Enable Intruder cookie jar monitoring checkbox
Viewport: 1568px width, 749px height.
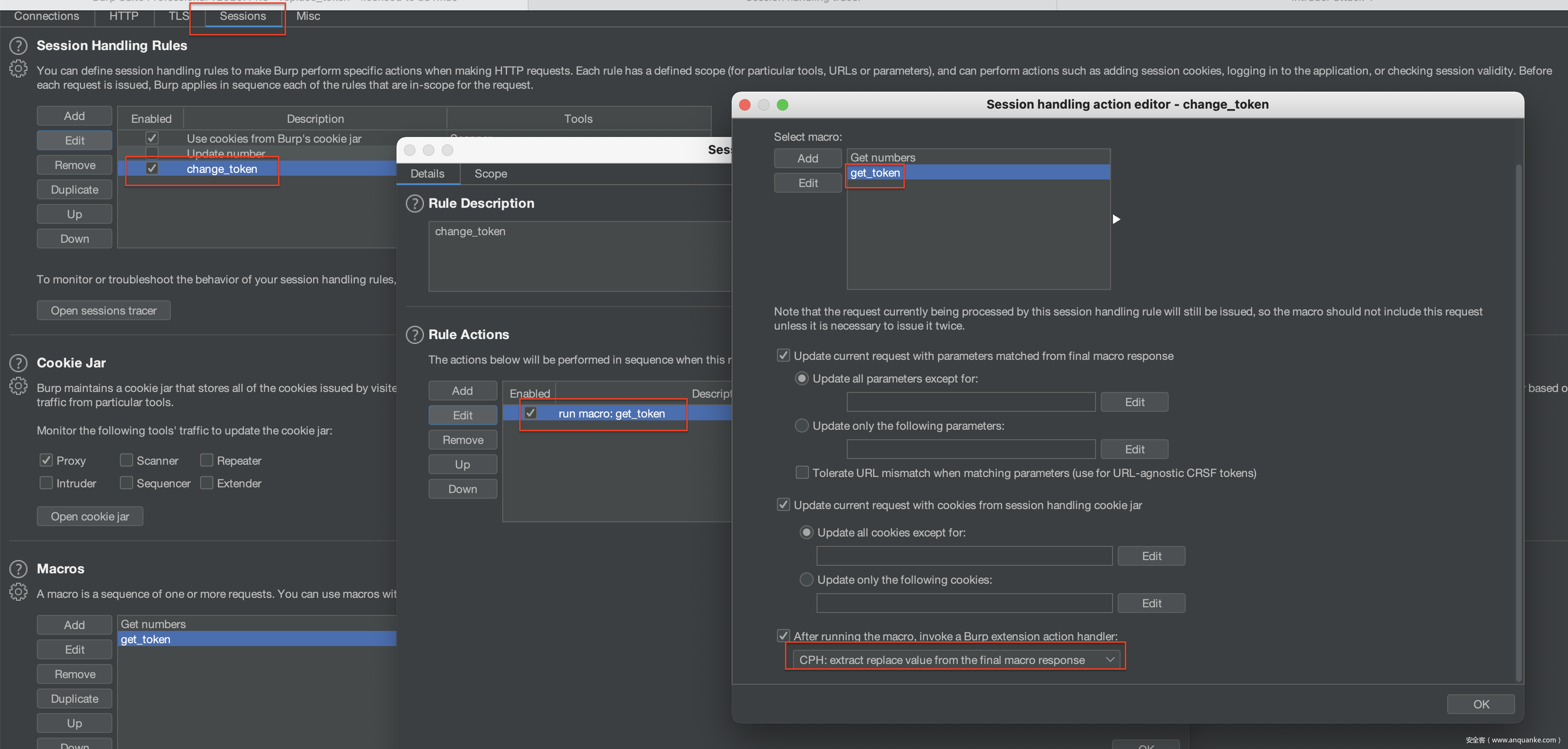pos(46,483)
